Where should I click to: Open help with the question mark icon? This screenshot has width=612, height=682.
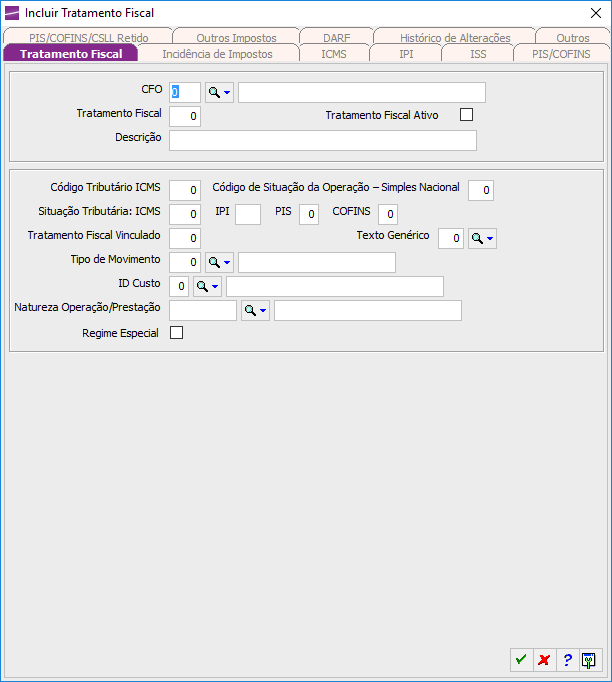tap(567, 660)
